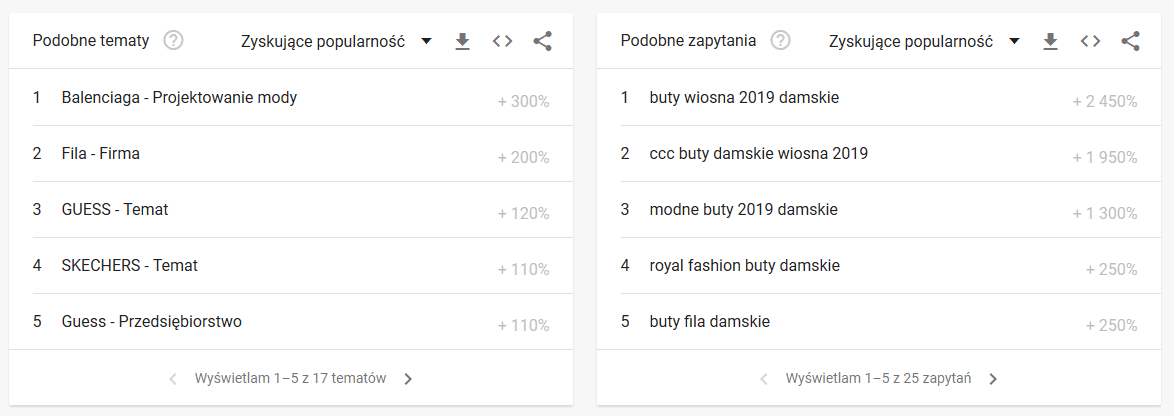1174x416 pixels.
Task: Get embed code for Podobne tematy
Action: (x=502, y=41)
